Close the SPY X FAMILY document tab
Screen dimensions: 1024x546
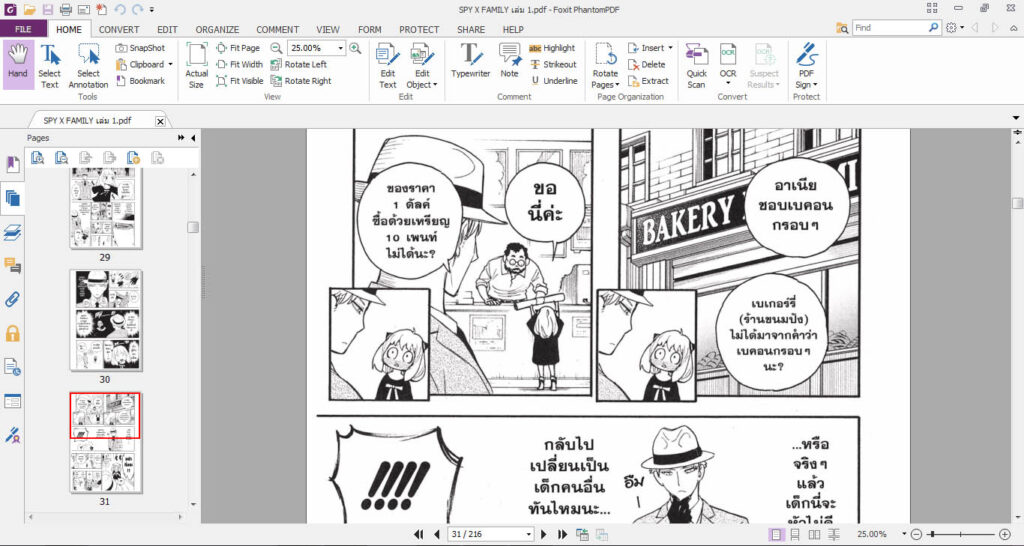tap(160, 121)
